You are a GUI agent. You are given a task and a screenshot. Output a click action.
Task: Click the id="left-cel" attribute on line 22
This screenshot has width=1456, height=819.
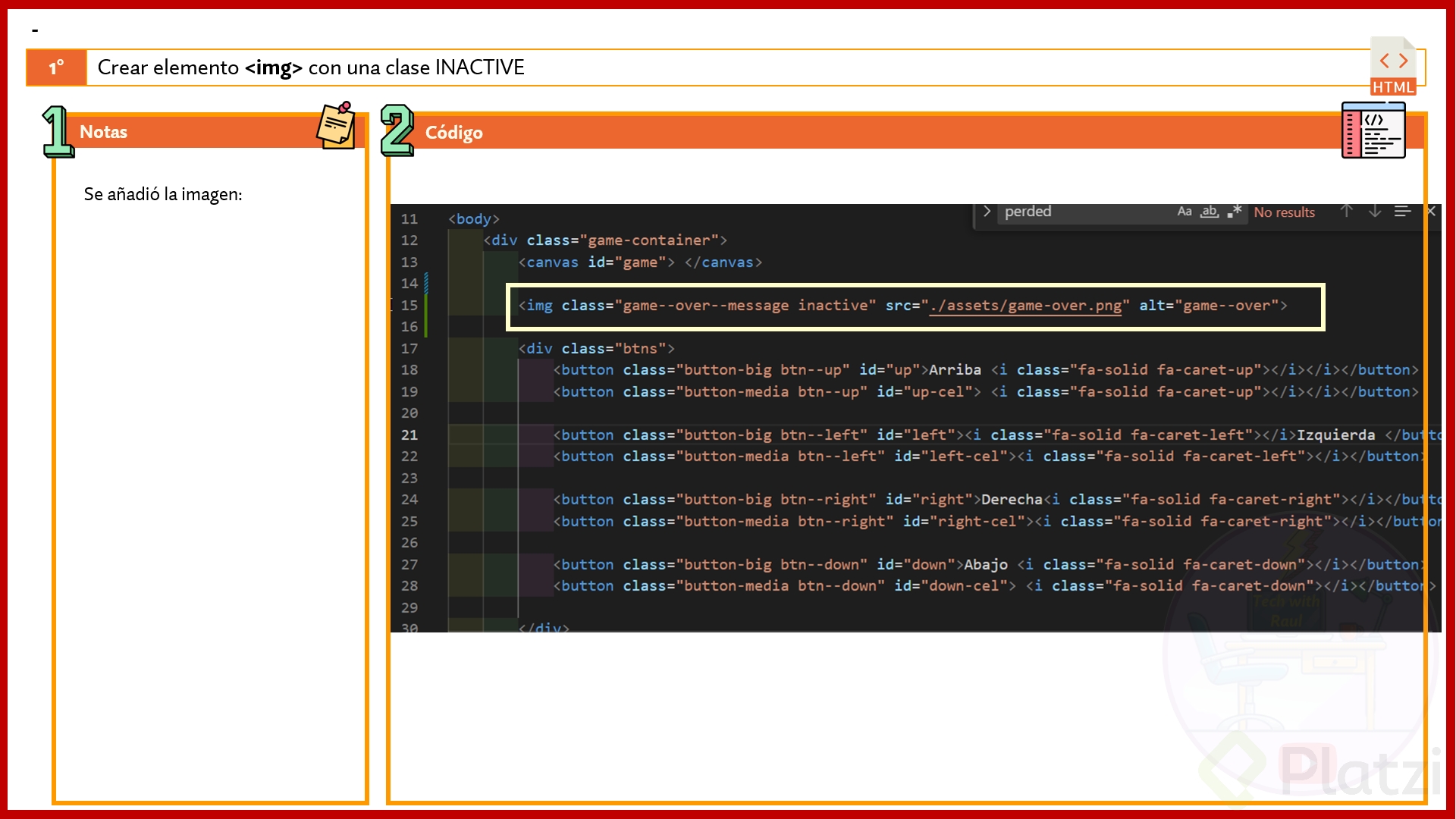tap(952, 457)
